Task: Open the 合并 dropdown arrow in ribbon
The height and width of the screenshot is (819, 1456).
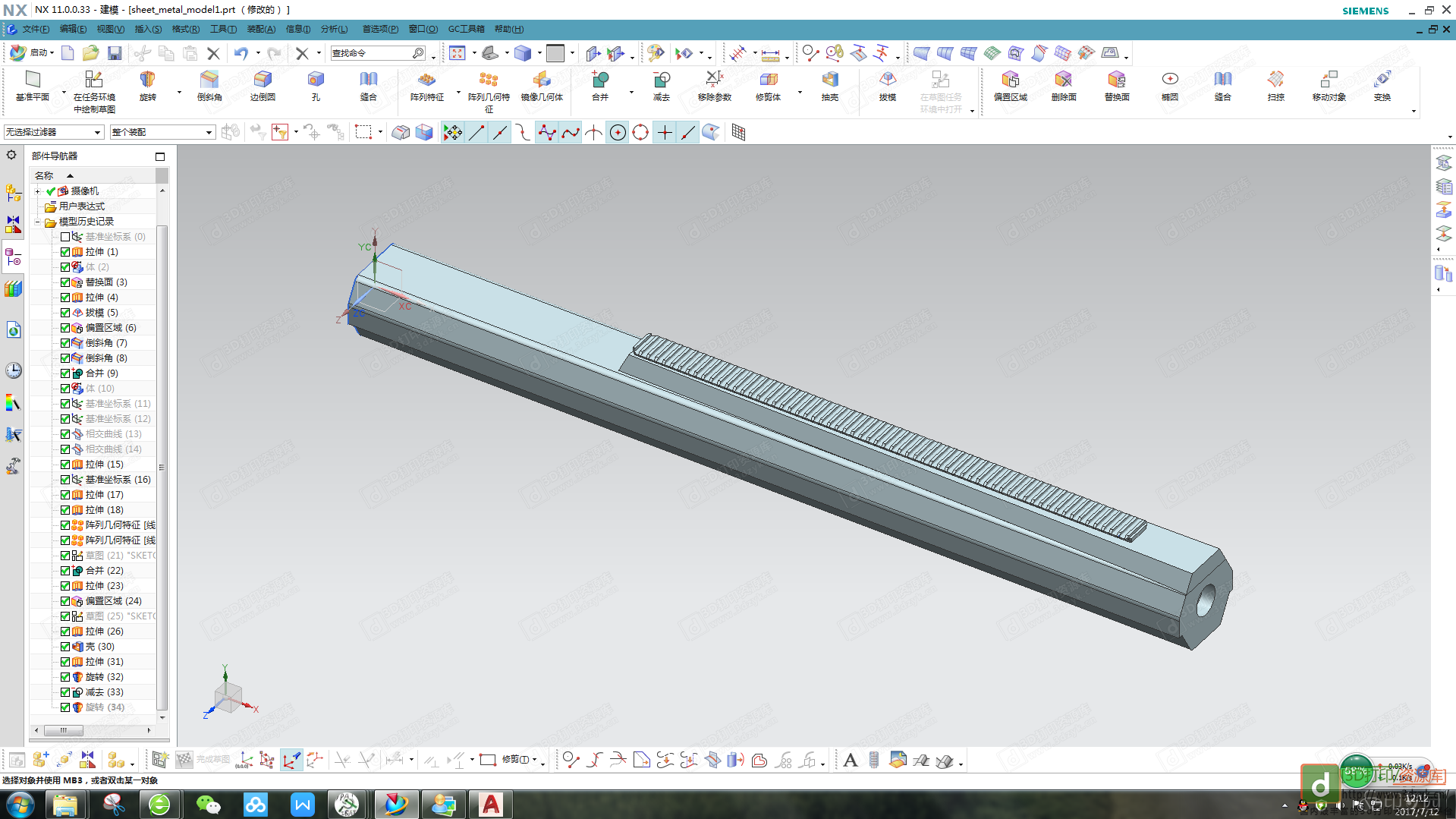Action: pos(631,93)
